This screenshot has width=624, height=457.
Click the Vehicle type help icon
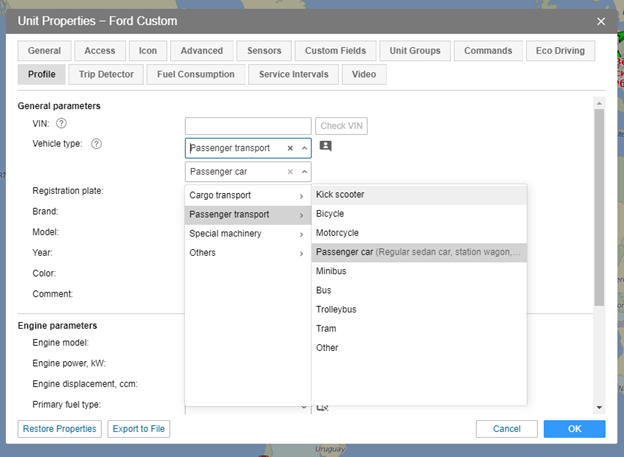coord(97,144)
